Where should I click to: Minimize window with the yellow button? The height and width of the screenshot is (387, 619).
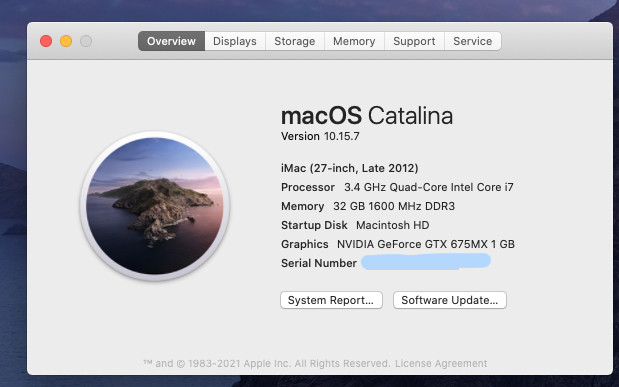[66, 41]
